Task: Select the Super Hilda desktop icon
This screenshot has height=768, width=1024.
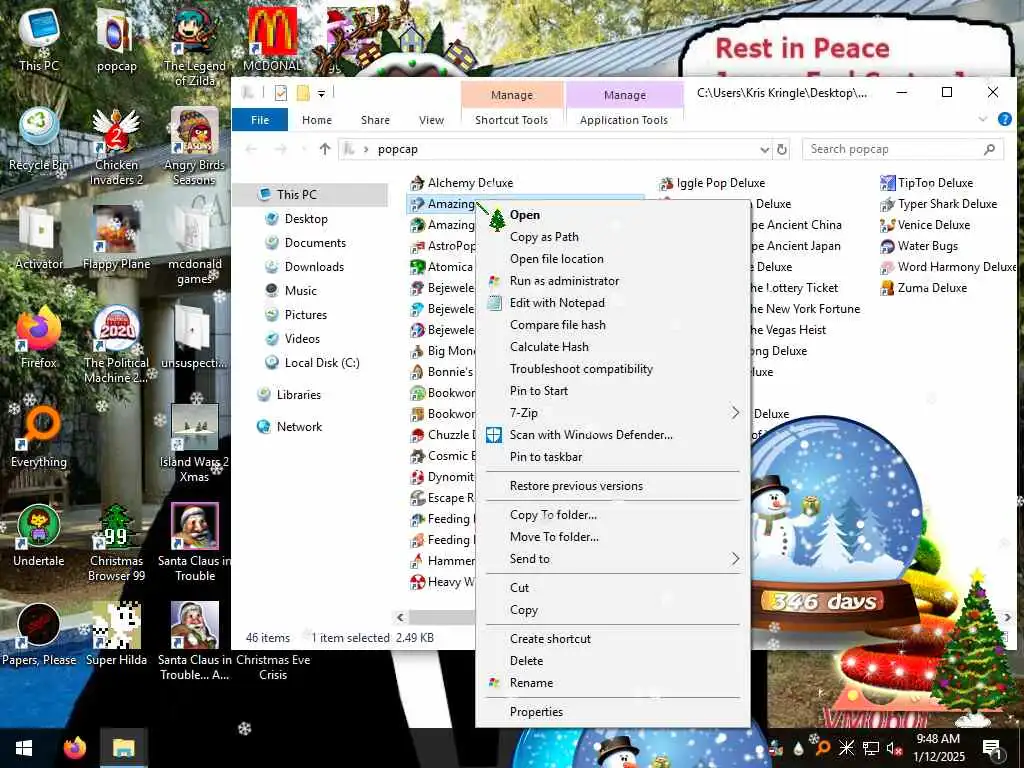Action: 116,634
